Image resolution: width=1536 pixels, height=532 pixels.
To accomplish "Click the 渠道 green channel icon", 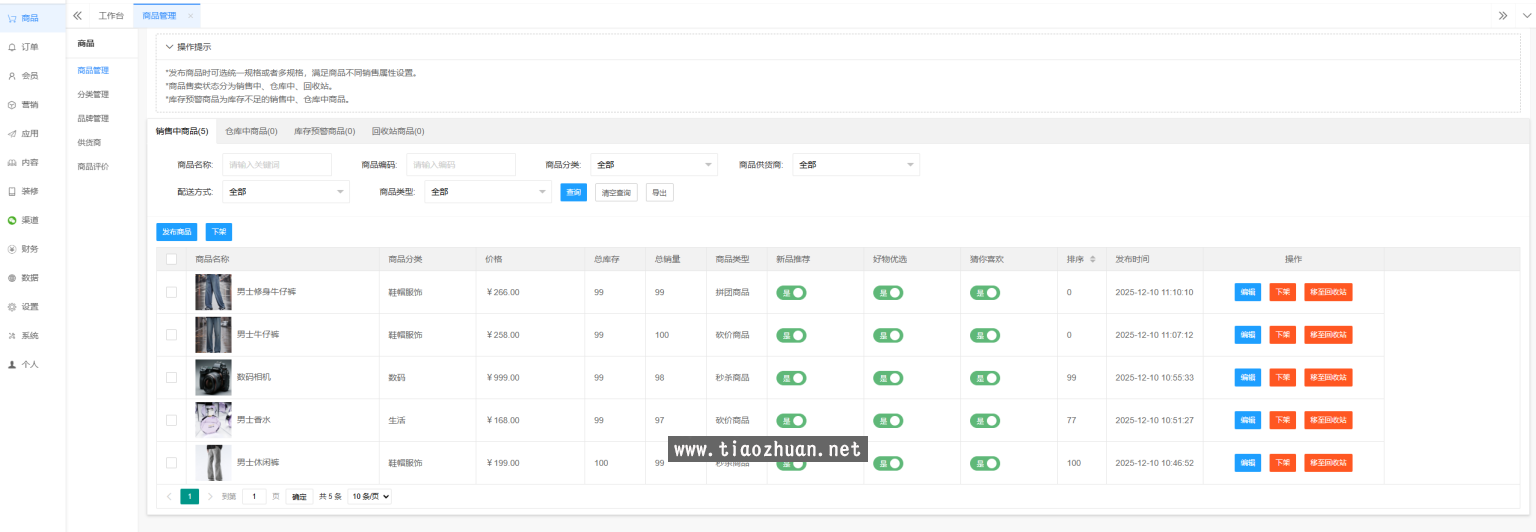I will [12, 220].
